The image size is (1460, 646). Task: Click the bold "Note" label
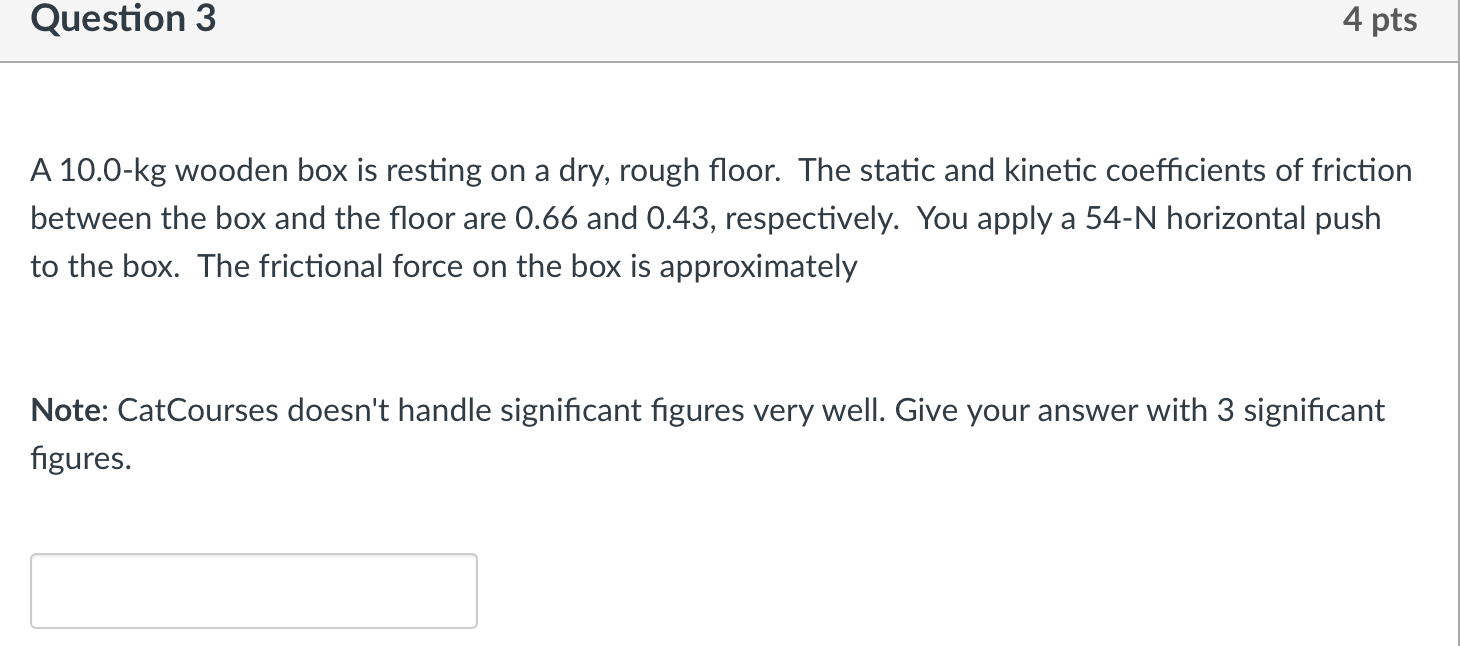coord(70,410)
